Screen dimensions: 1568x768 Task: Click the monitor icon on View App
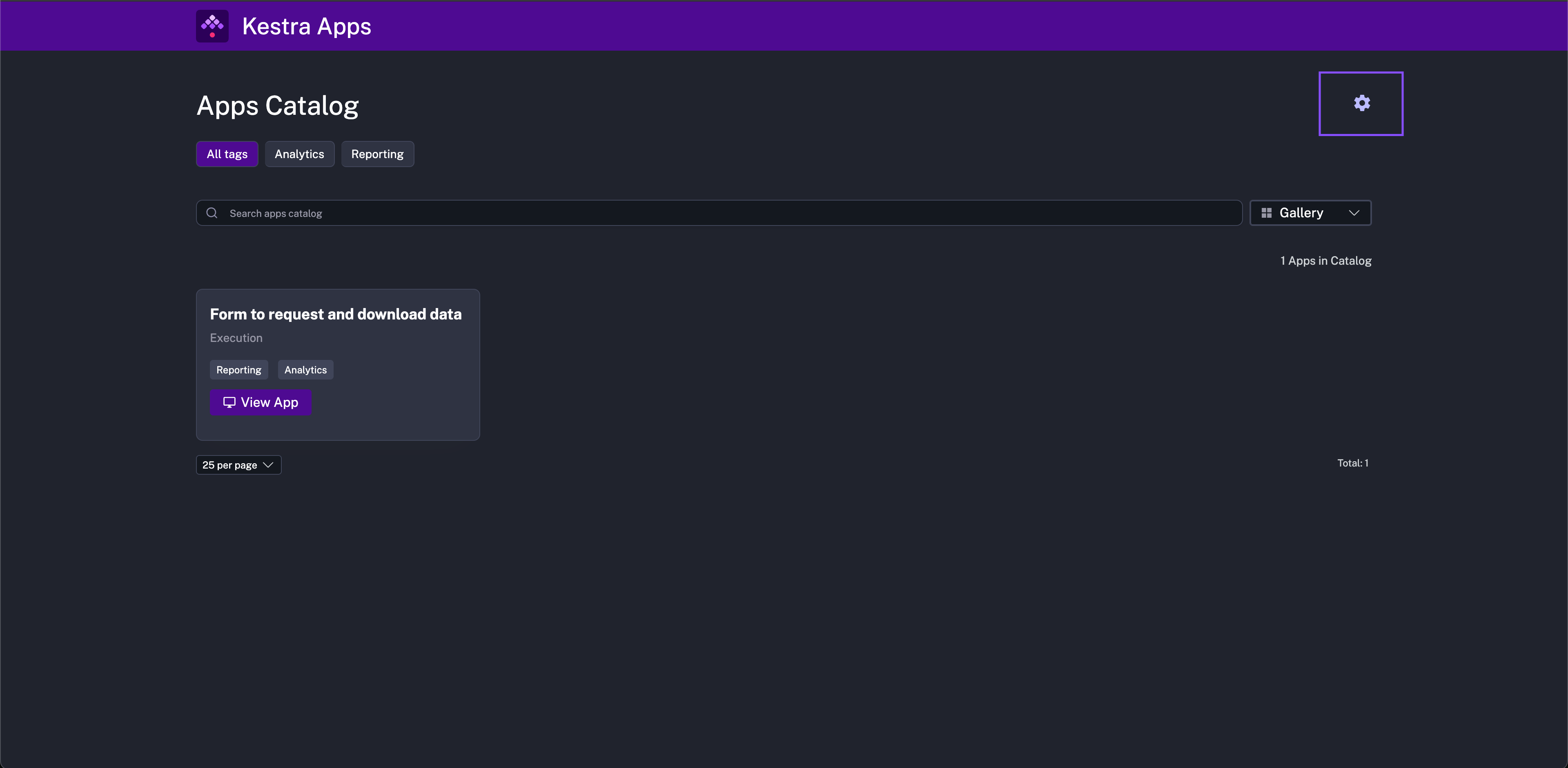click(229, 402)
